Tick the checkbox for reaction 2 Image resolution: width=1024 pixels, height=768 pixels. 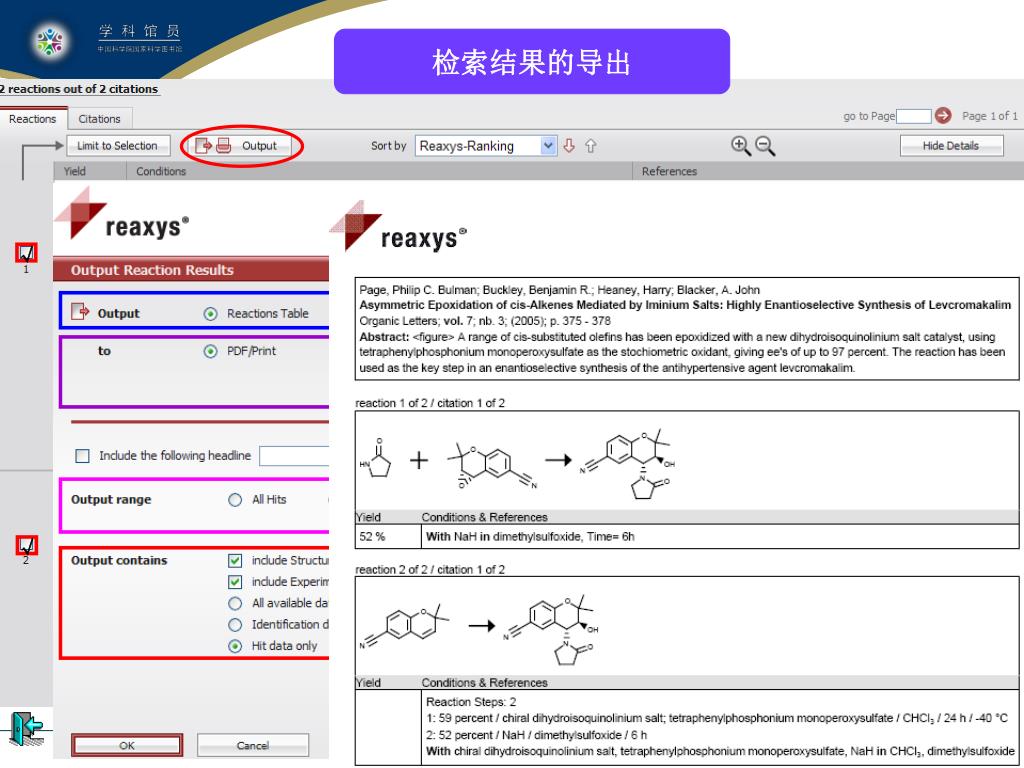(x=26, y=545)
